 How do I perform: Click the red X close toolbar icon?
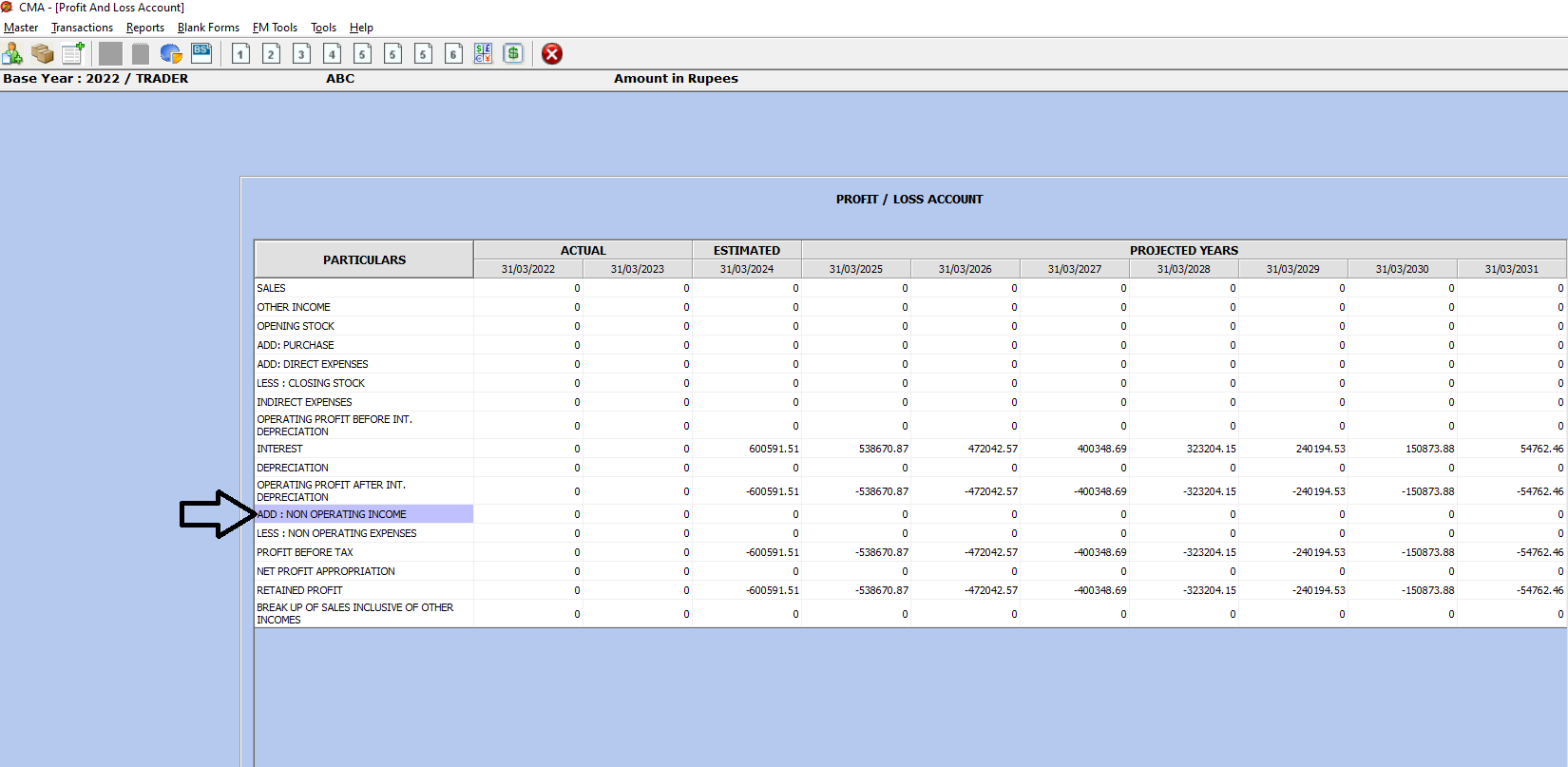552,53
